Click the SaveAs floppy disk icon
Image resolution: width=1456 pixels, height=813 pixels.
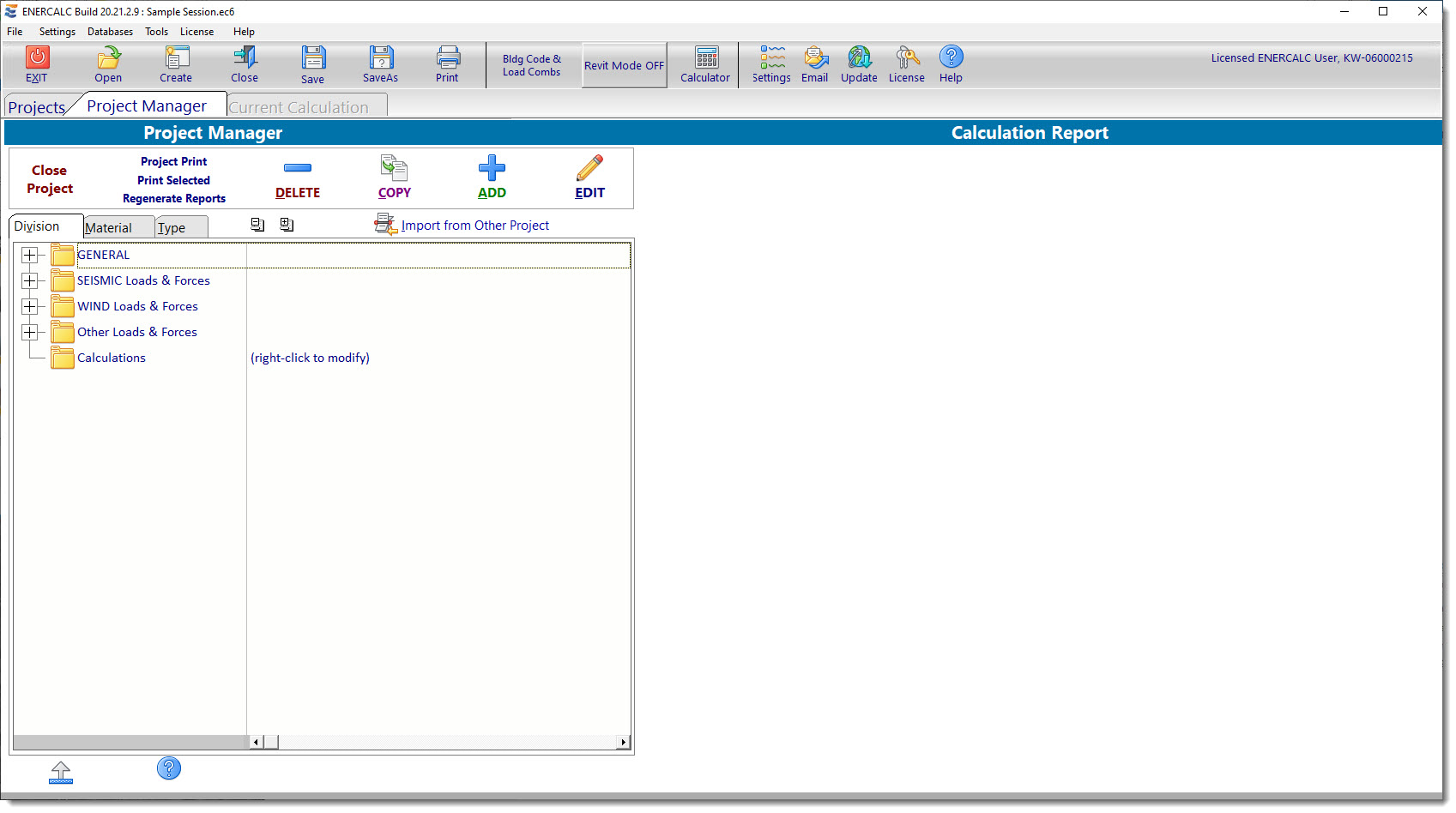[x=381, y=57]
